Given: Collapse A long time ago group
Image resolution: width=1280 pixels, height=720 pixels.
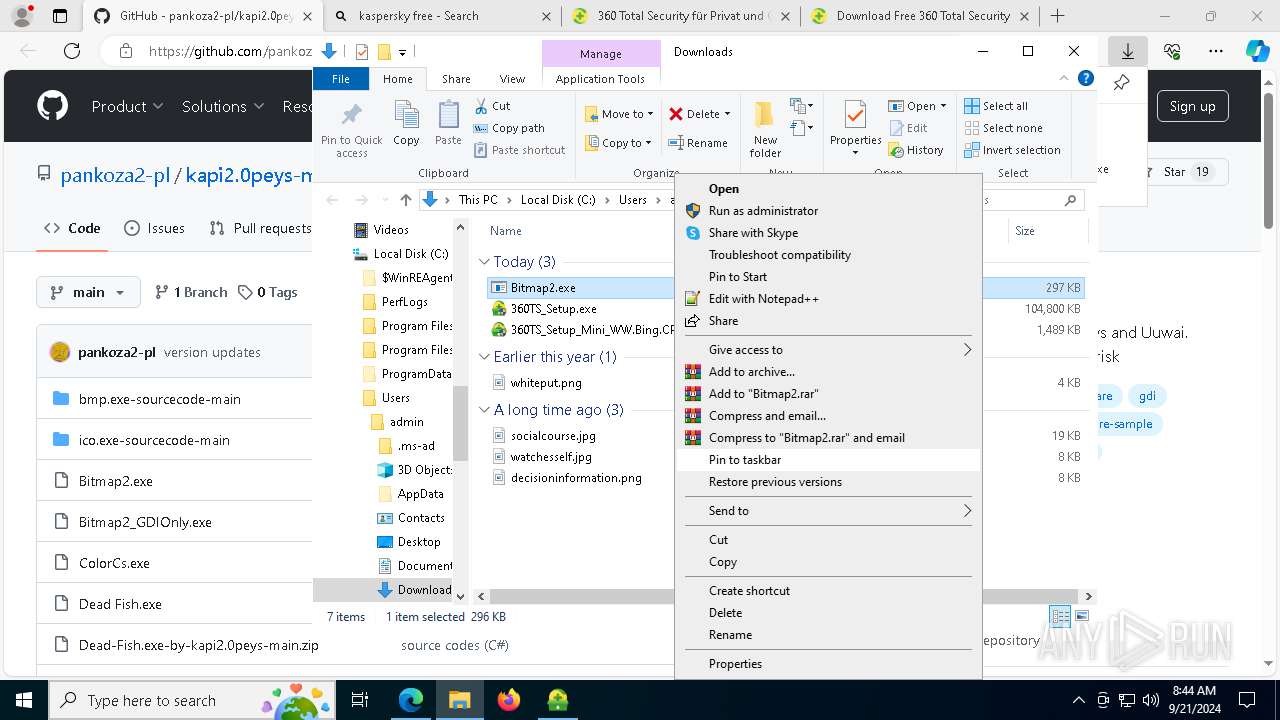Looking at the screenshot, I should (x=484, y=410).
